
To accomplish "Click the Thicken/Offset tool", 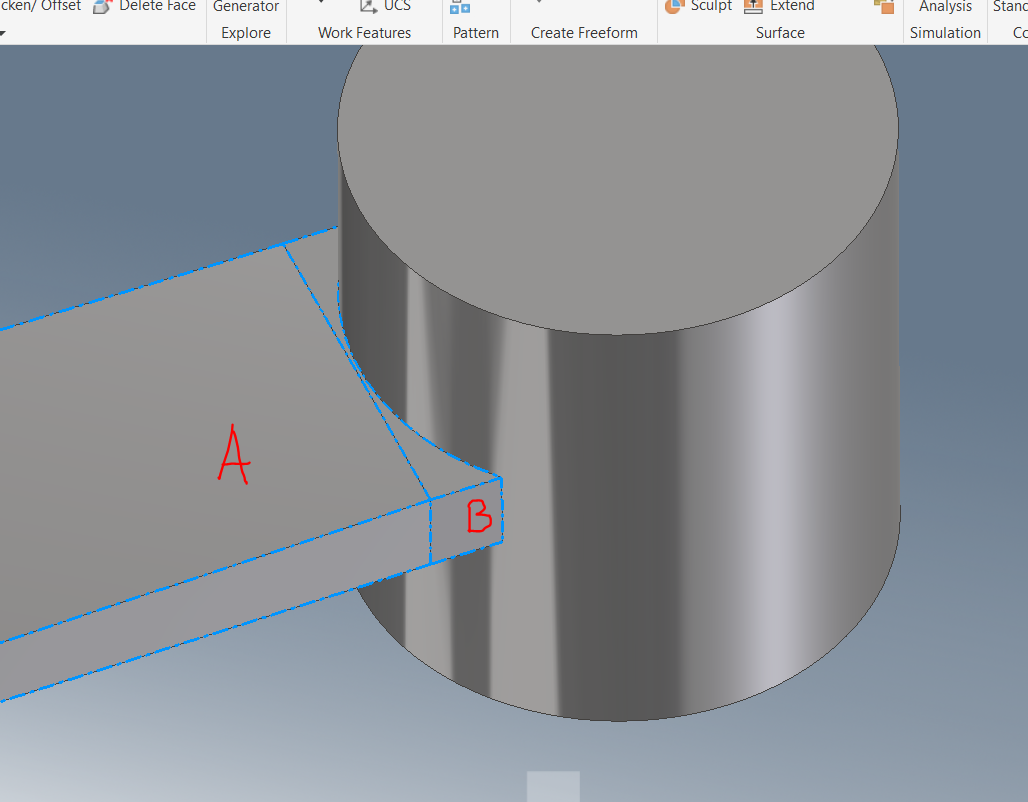I will point(40,5).
